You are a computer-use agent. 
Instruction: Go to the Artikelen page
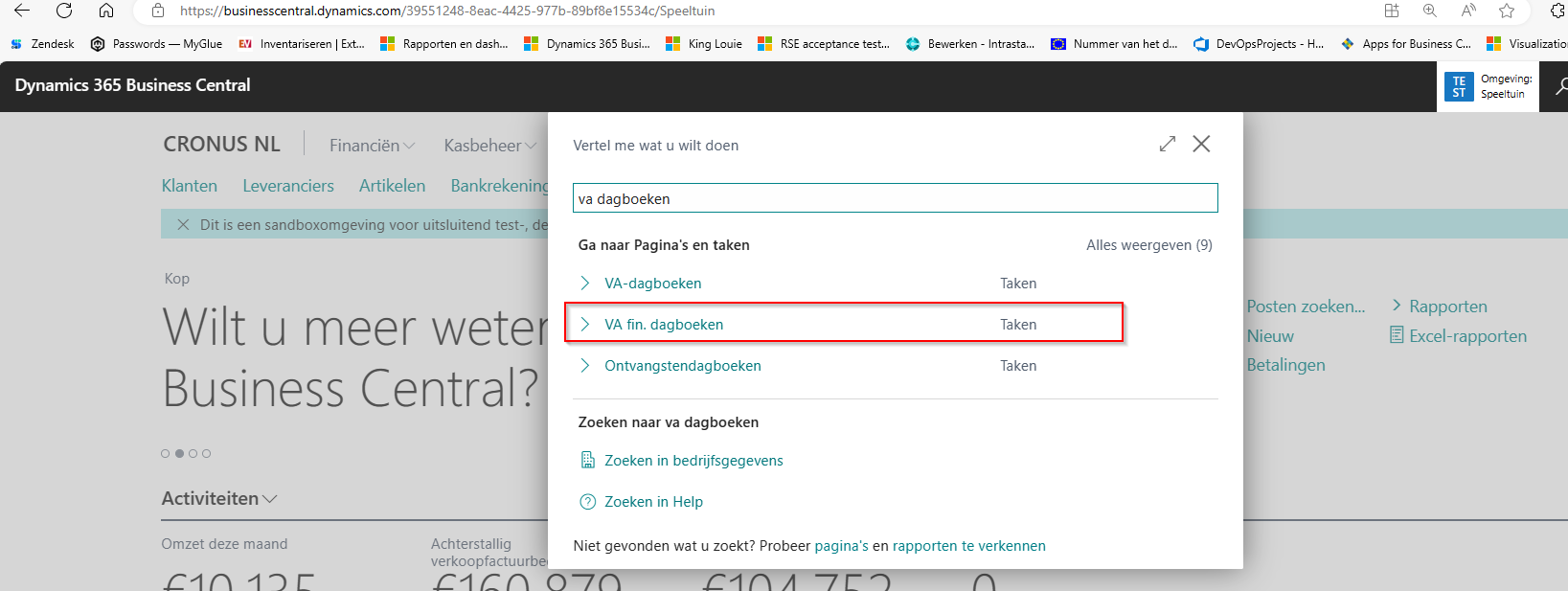(392, 186)
